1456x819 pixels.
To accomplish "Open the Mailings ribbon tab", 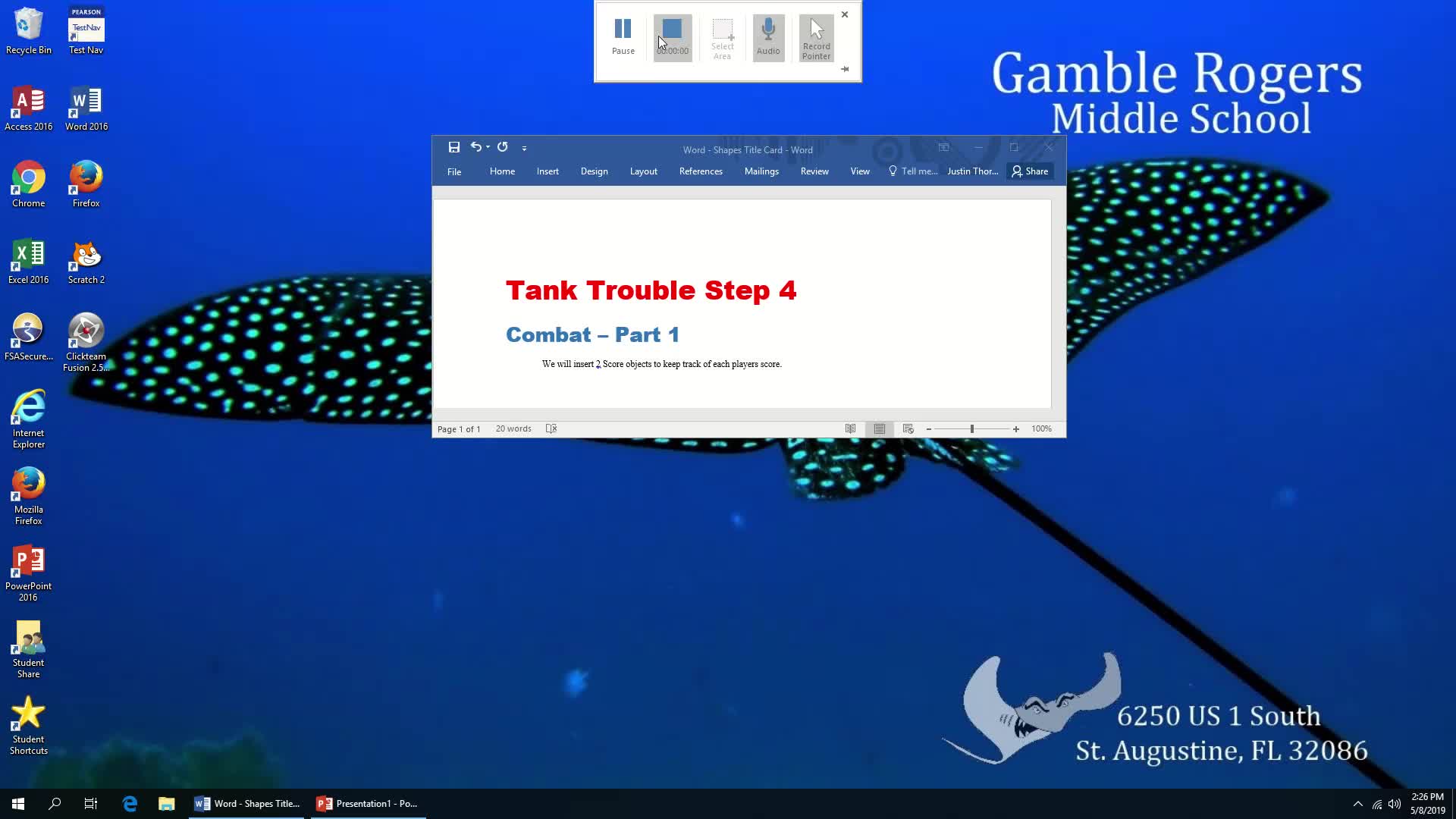I will click(x=762, y=171).
